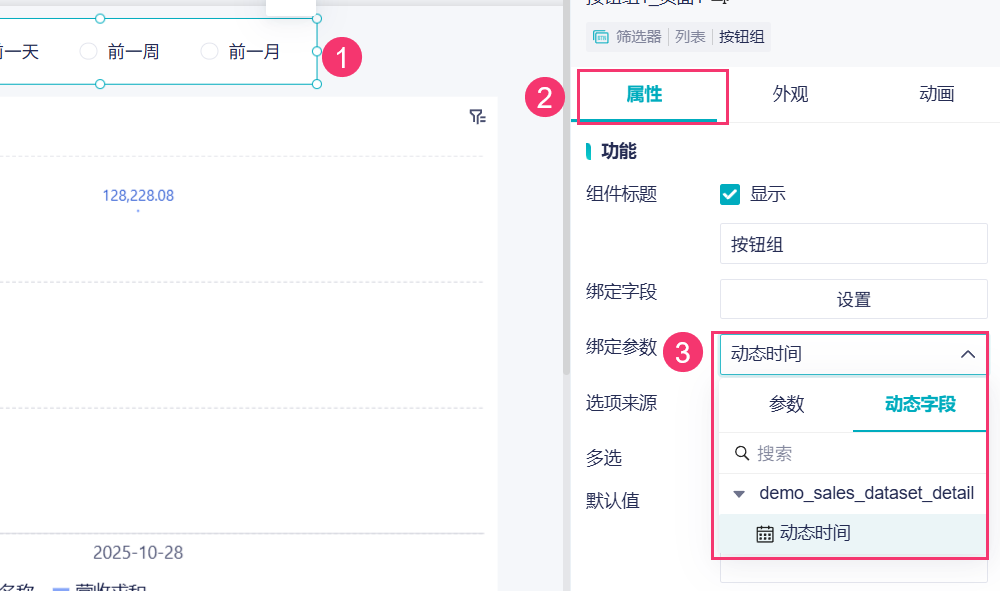
Task: Click the 按钮组 title input field
Action: click(853, 244)
